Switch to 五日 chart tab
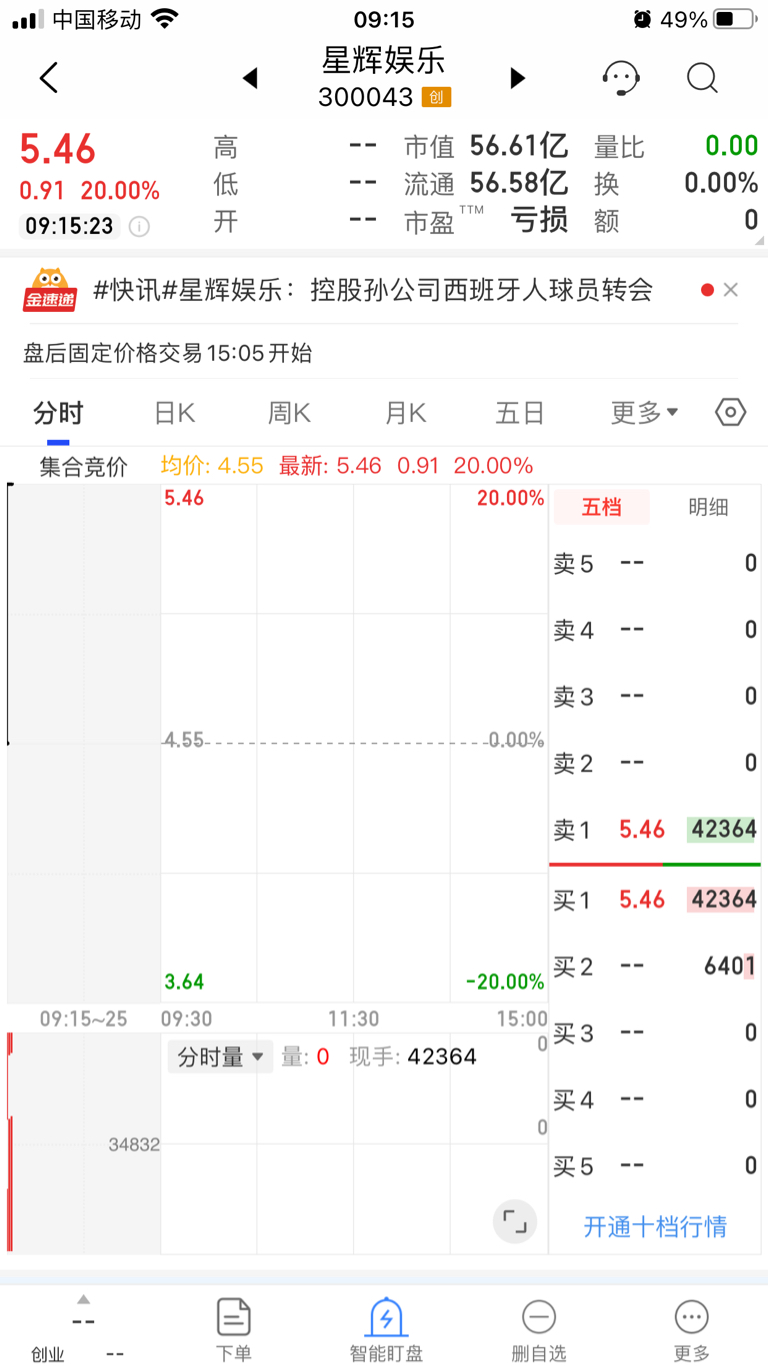 519,412
